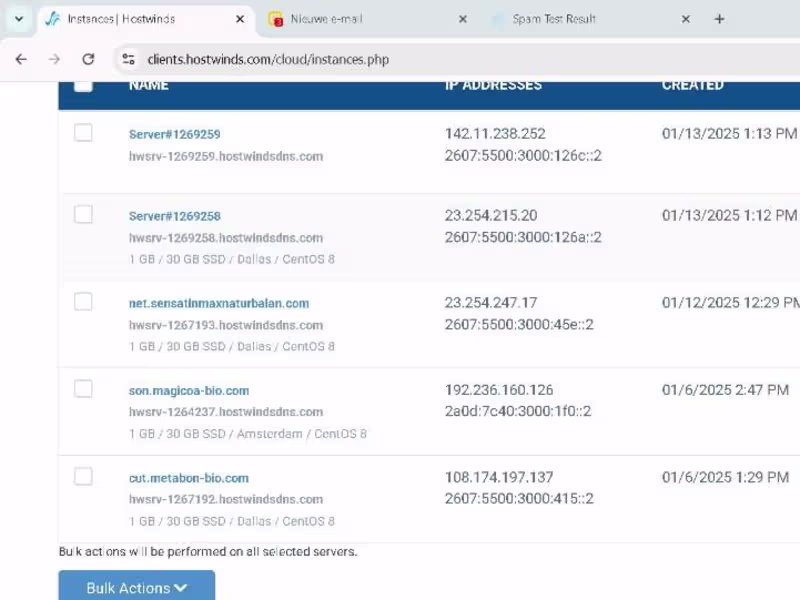Expand the Bulk Actions dropdown button
Screen dimensions: 800x600
click(137, 587)
